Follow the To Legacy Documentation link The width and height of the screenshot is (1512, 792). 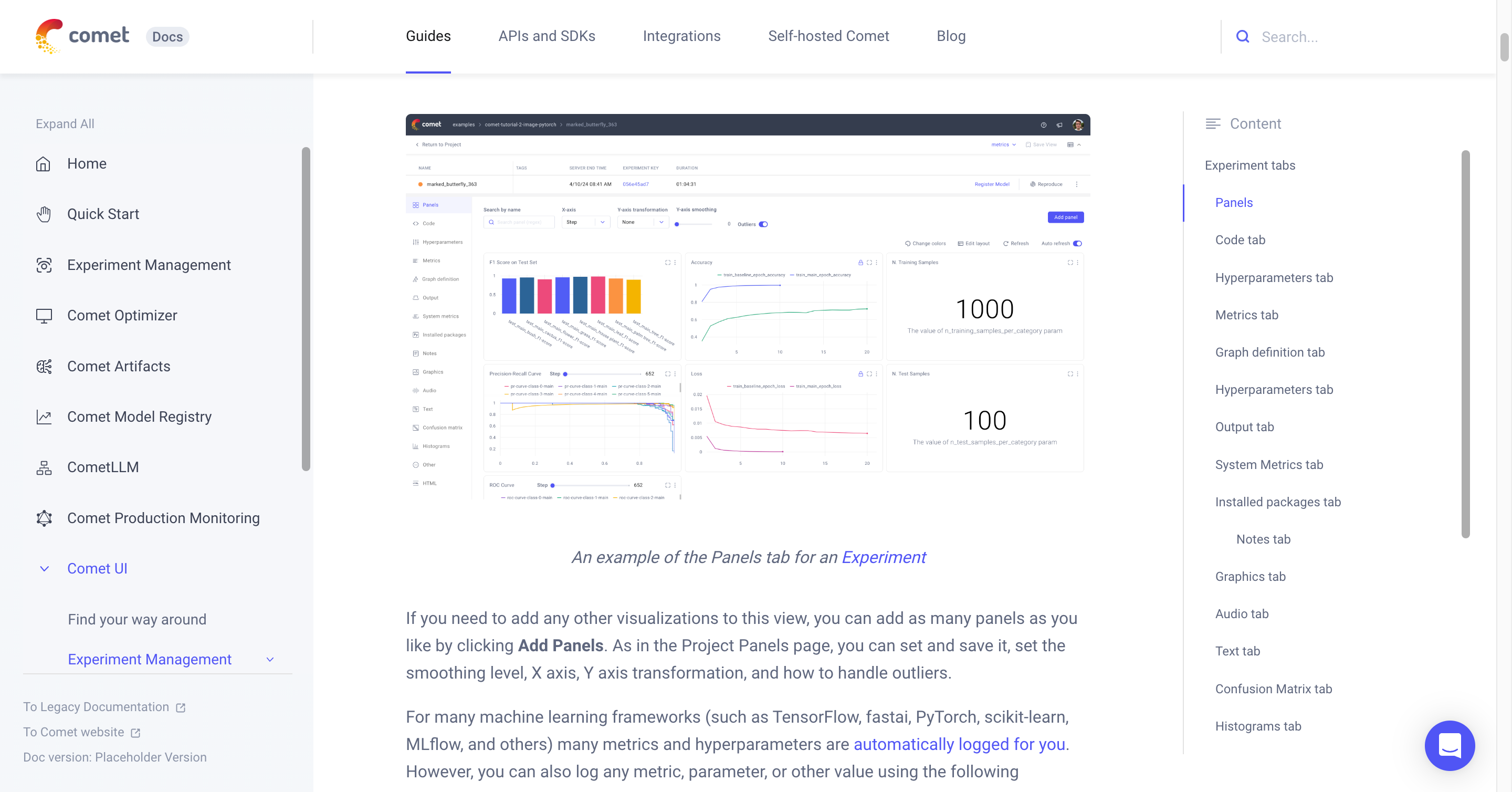(x=96, y=707)
